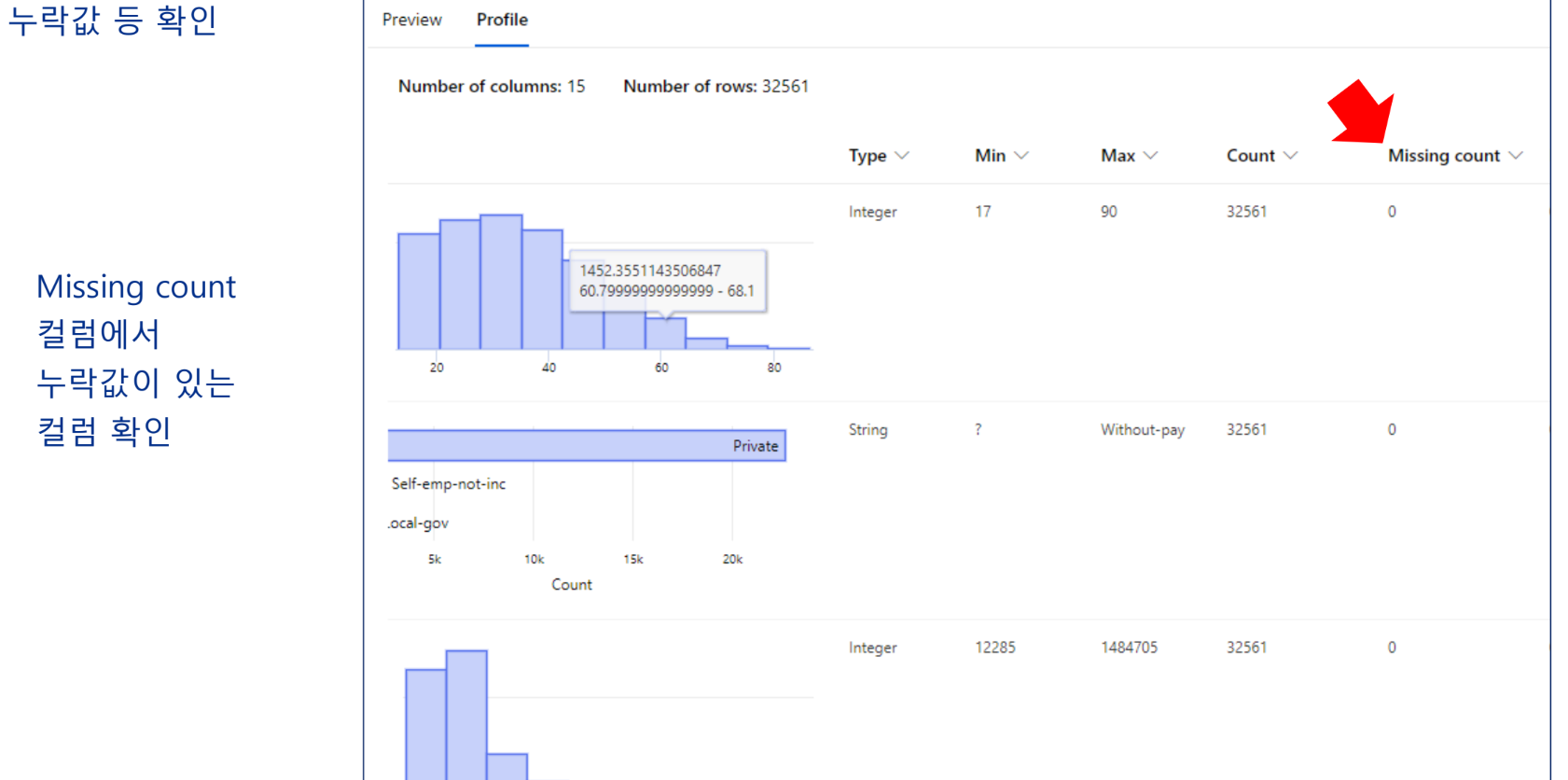Click the Count 32561 cell in the String row
The image size is (1568, 780).
[1246, 430]
